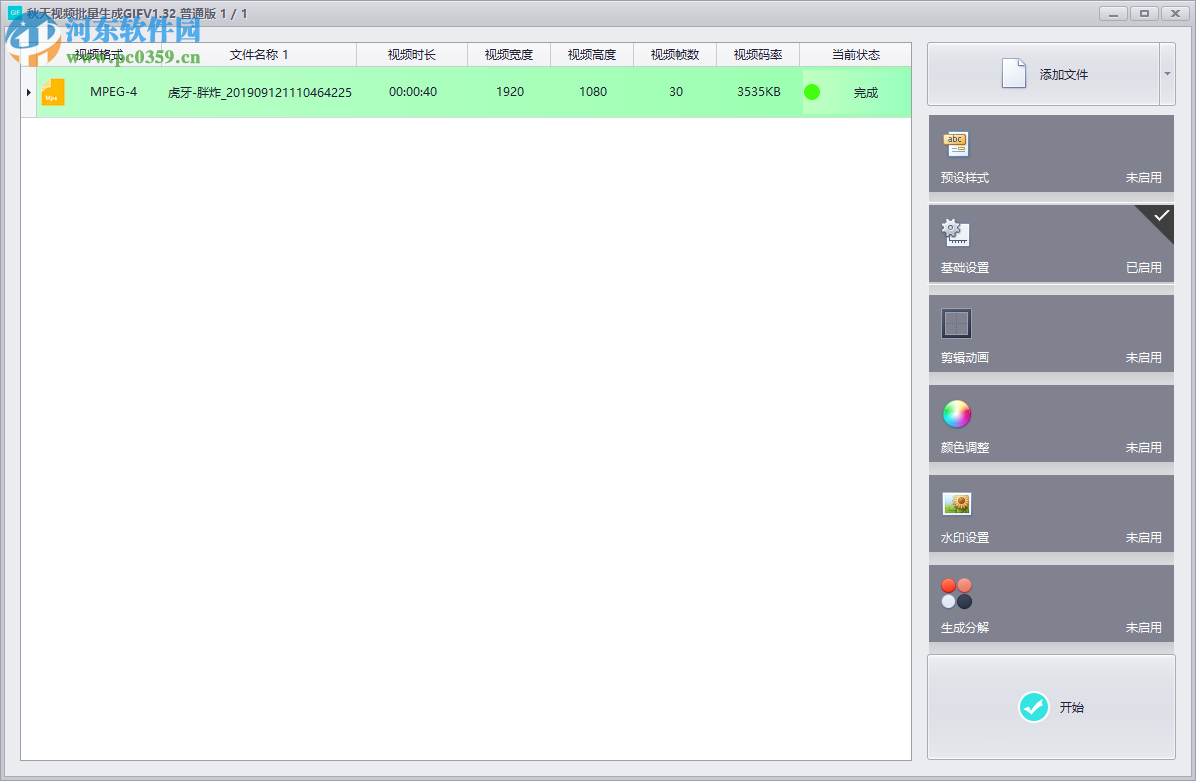
Task: Click the 基础设置 gear icon
Action: [956, 233]
